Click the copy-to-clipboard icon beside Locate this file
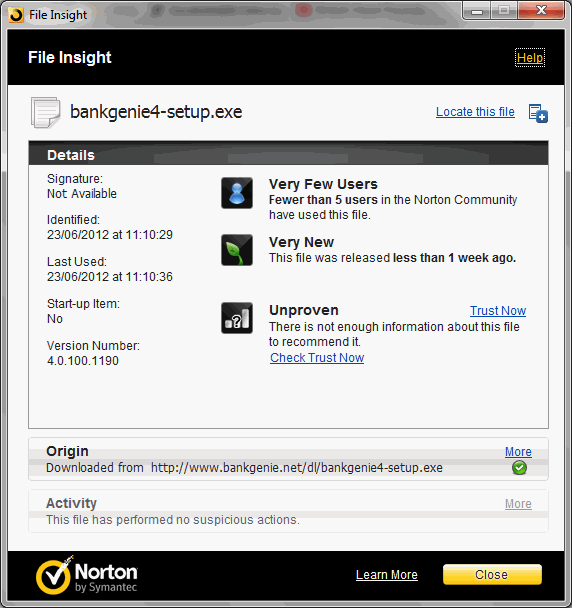Image resolution: width=572 pixels, height=608 pixels. [x=538, y=113]
